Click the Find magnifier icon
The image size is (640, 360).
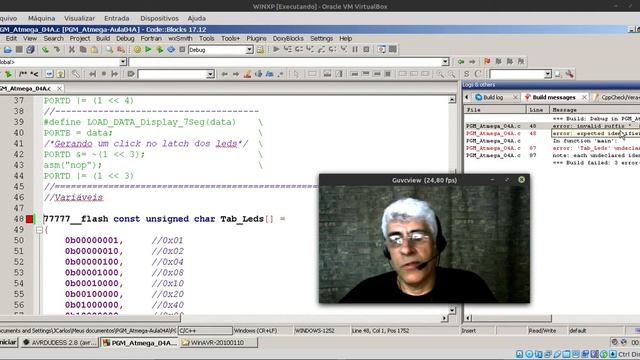click(x=109, y=50)
